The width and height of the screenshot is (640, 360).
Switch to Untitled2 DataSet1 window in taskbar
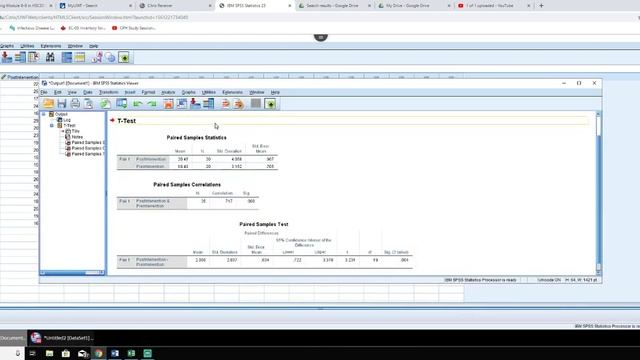click(62, 338)
